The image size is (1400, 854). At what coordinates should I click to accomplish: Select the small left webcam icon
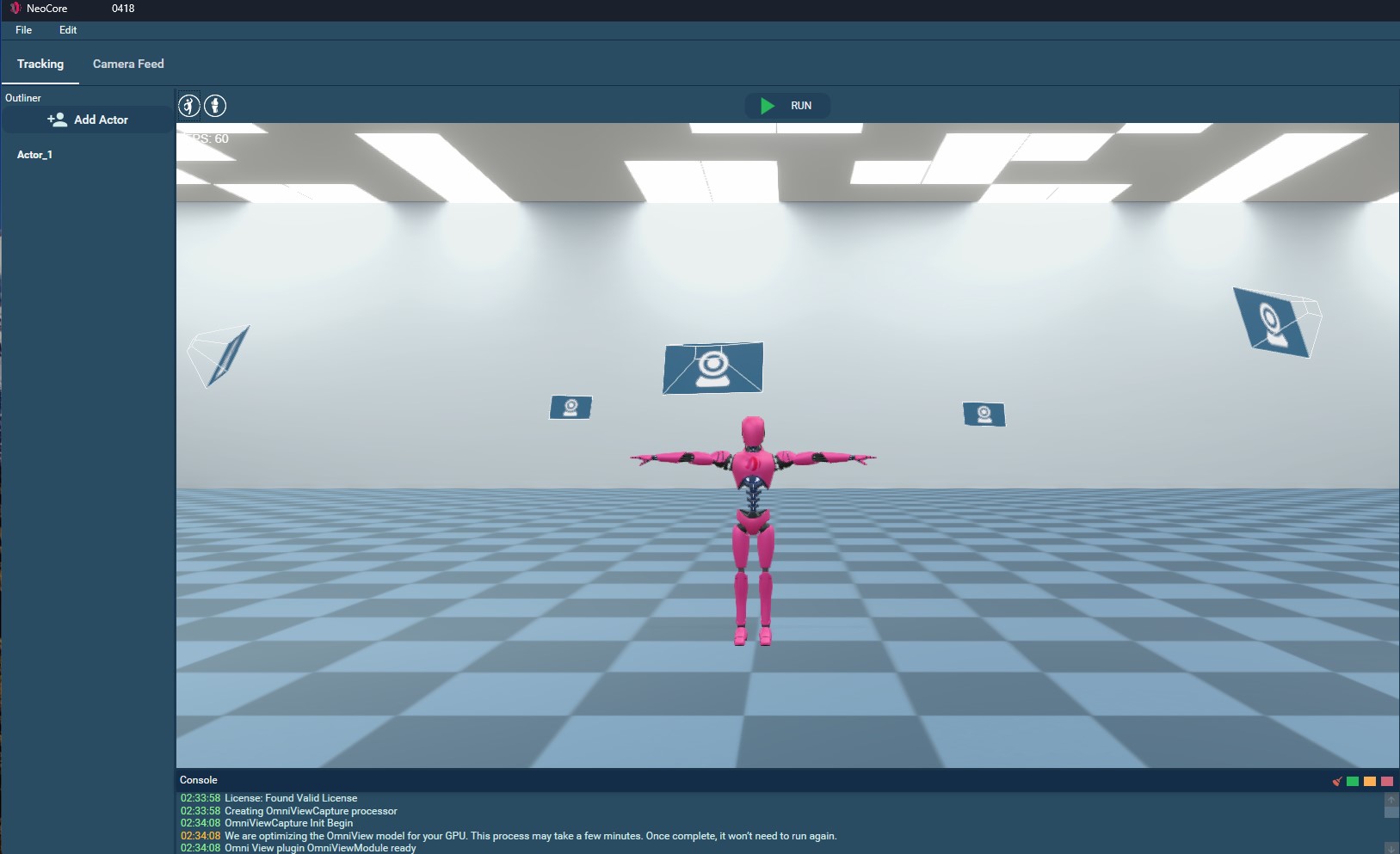click(570, 407)
